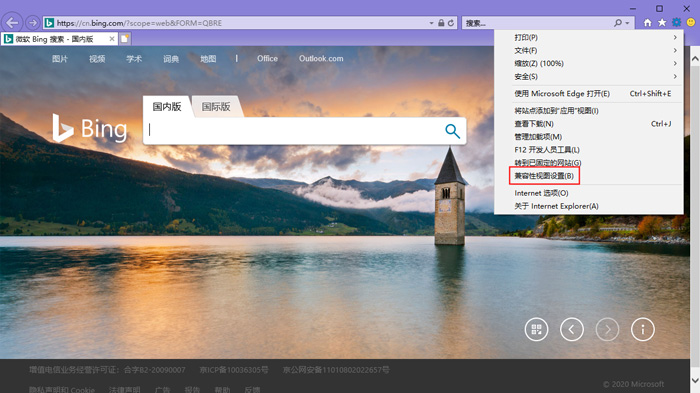Open the 地图 link
This screenshot has height=393, width=700.
(x=208, y=59)
